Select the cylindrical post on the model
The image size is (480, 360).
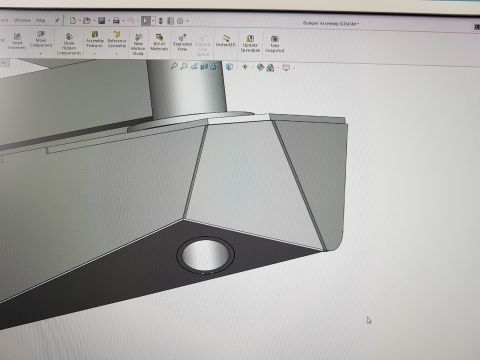click(x=187, y=87)
